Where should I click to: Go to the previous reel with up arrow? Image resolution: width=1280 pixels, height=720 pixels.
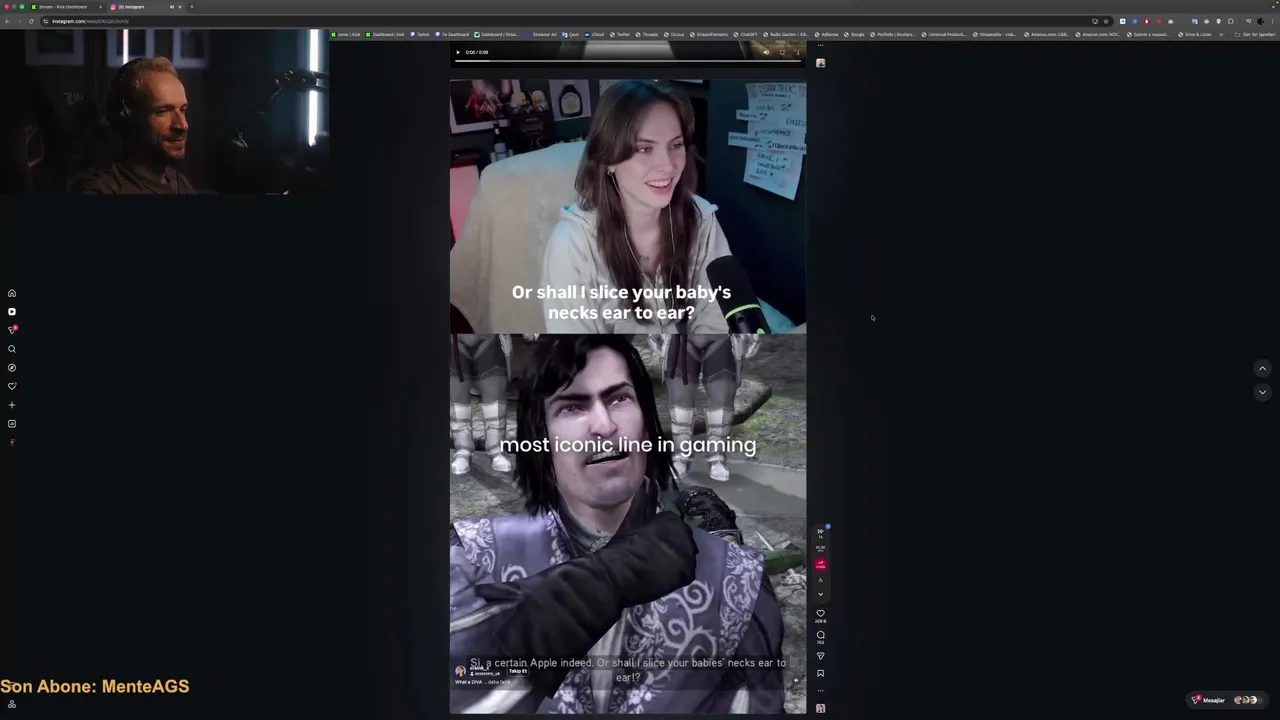point(1262,368)
